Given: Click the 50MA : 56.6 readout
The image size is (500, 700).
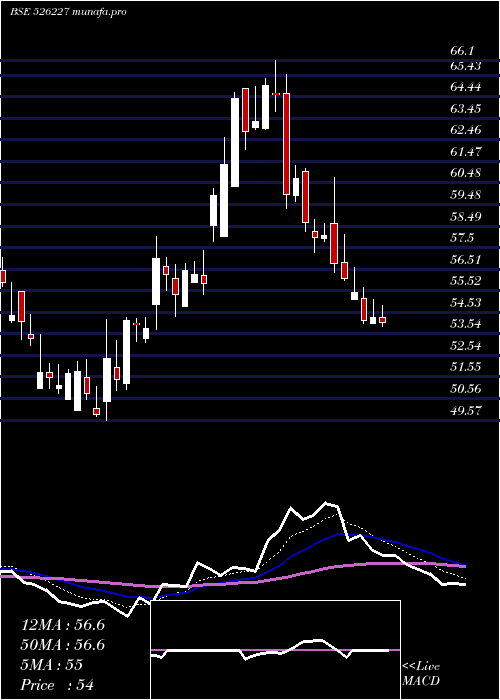Looking at the screenshot, I should pos(63,645).
